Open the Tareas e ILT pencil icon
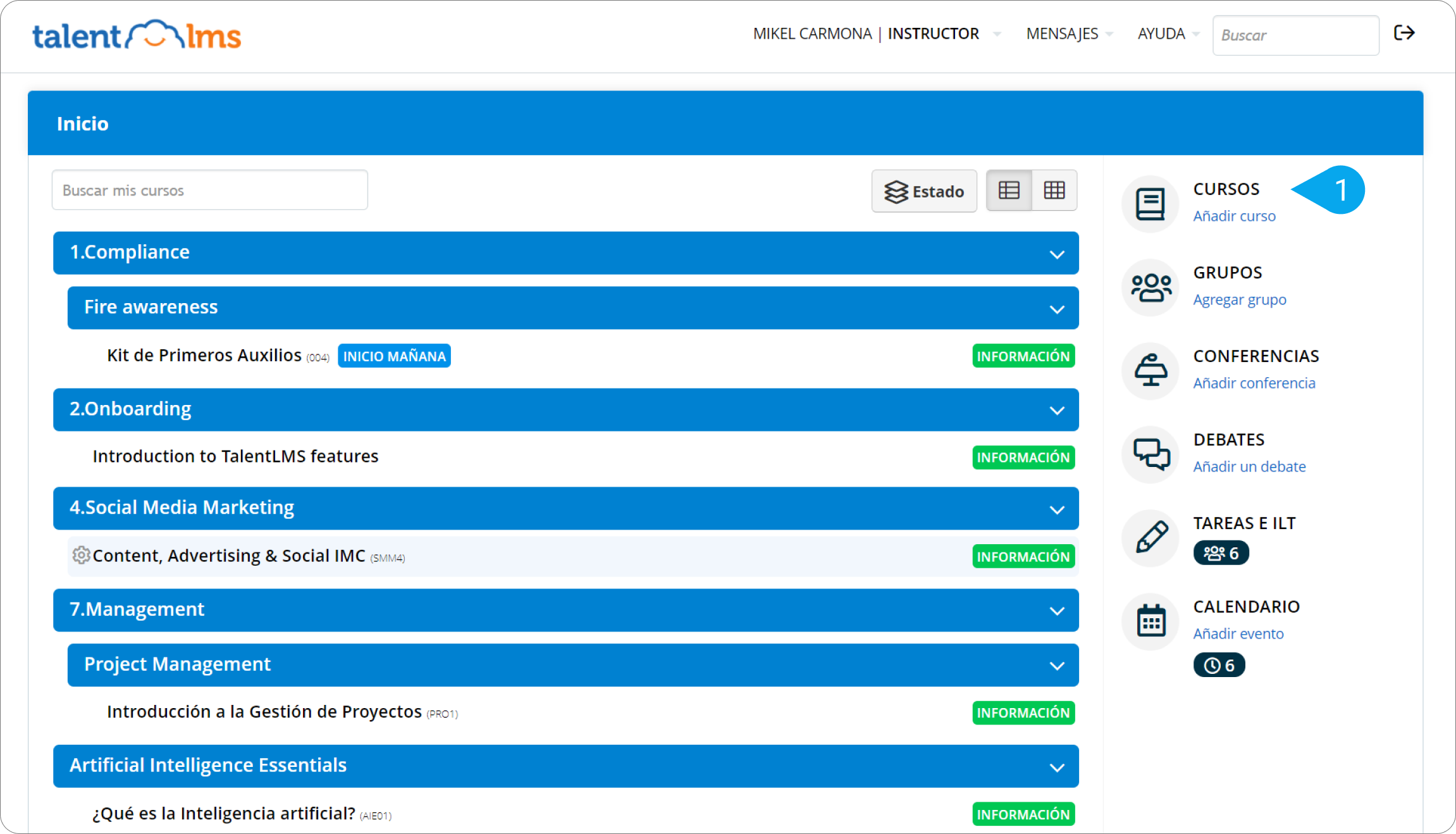This screenshot has width=1456, height=834. [x=1151, y=538]
